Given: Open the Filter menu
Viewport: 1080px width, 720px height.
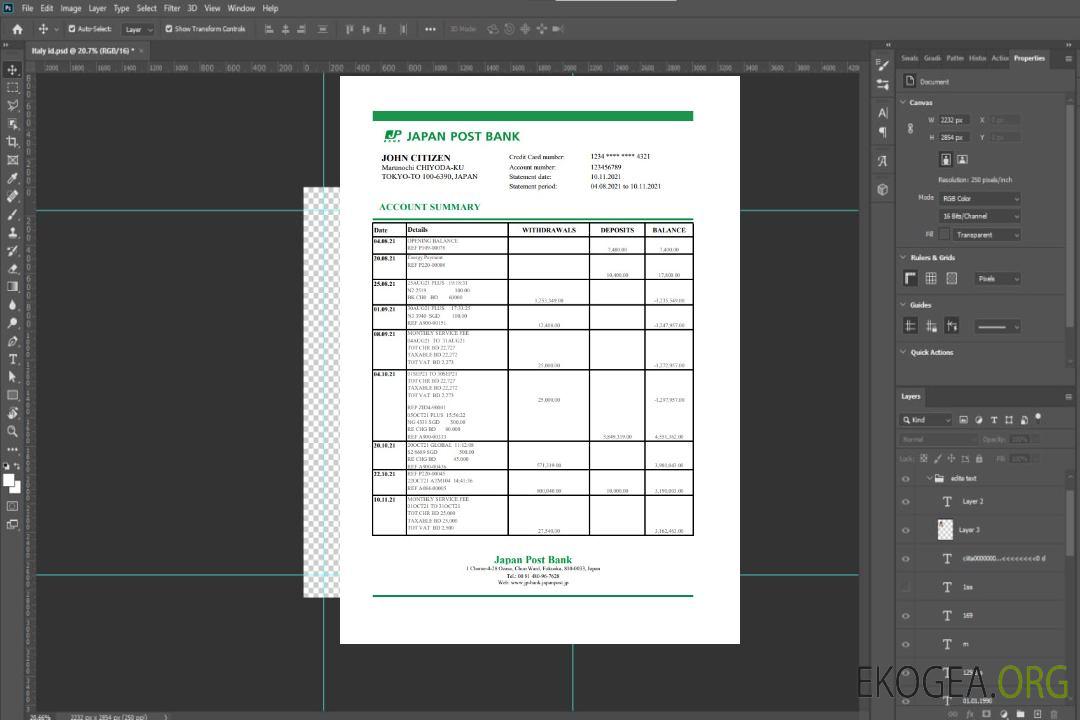Looking at the screenshot, I should [172, 8].
